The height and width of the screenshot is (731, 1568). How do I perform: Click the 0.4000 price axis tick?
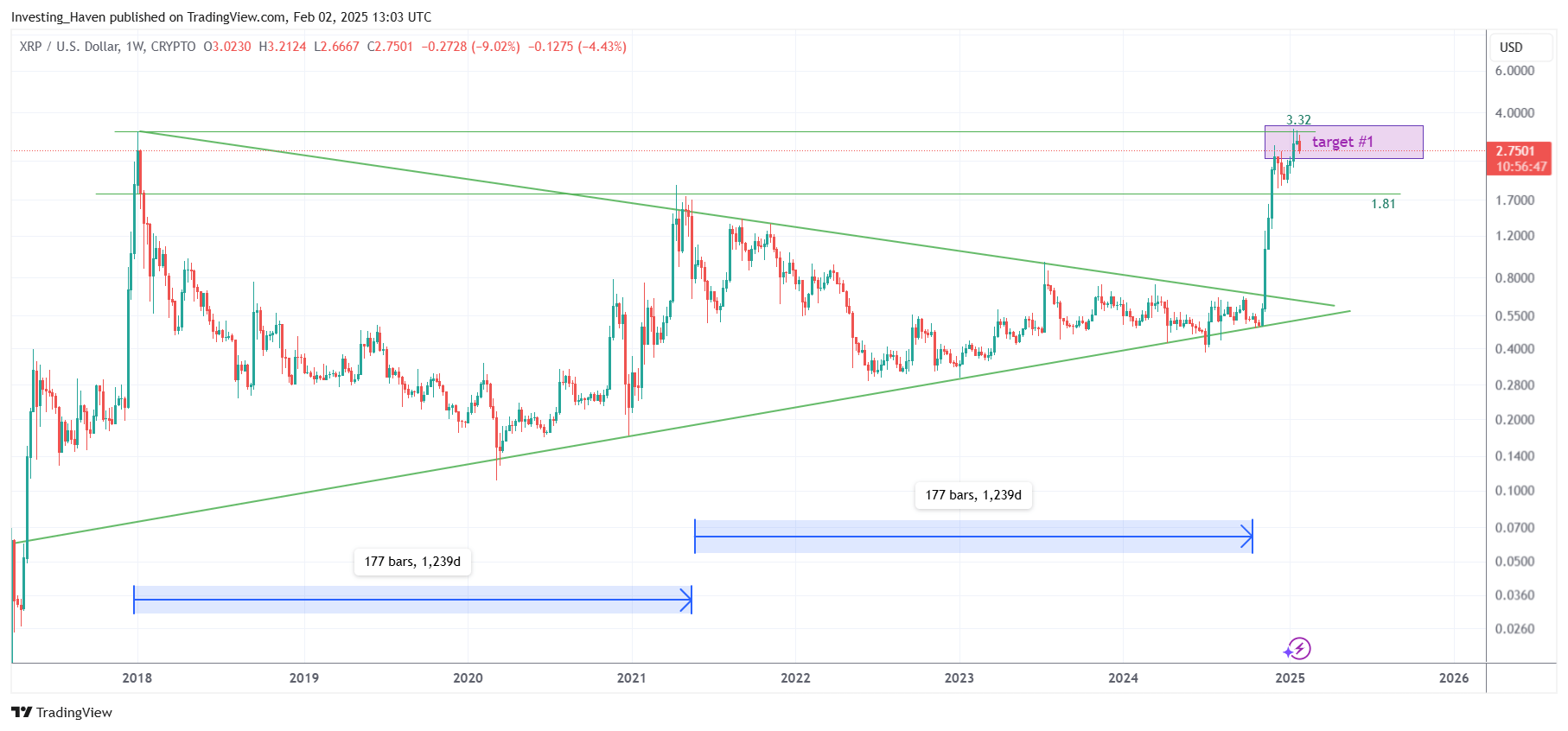coord(1514,349)
